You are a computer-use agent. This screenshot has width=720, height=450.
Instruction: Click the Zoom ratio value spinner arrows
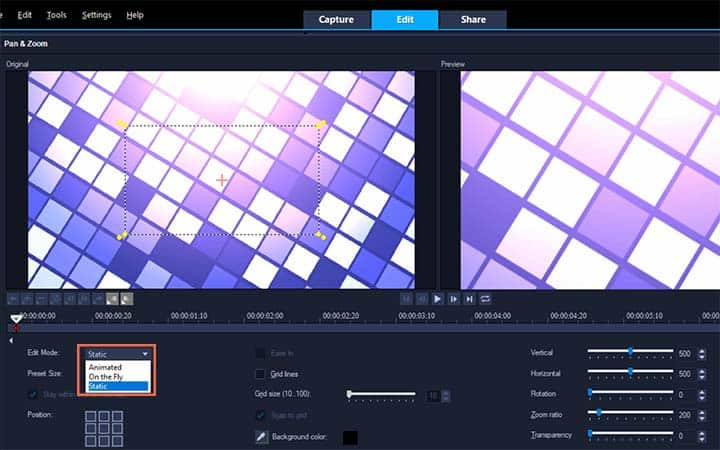(x=702, y=415)
